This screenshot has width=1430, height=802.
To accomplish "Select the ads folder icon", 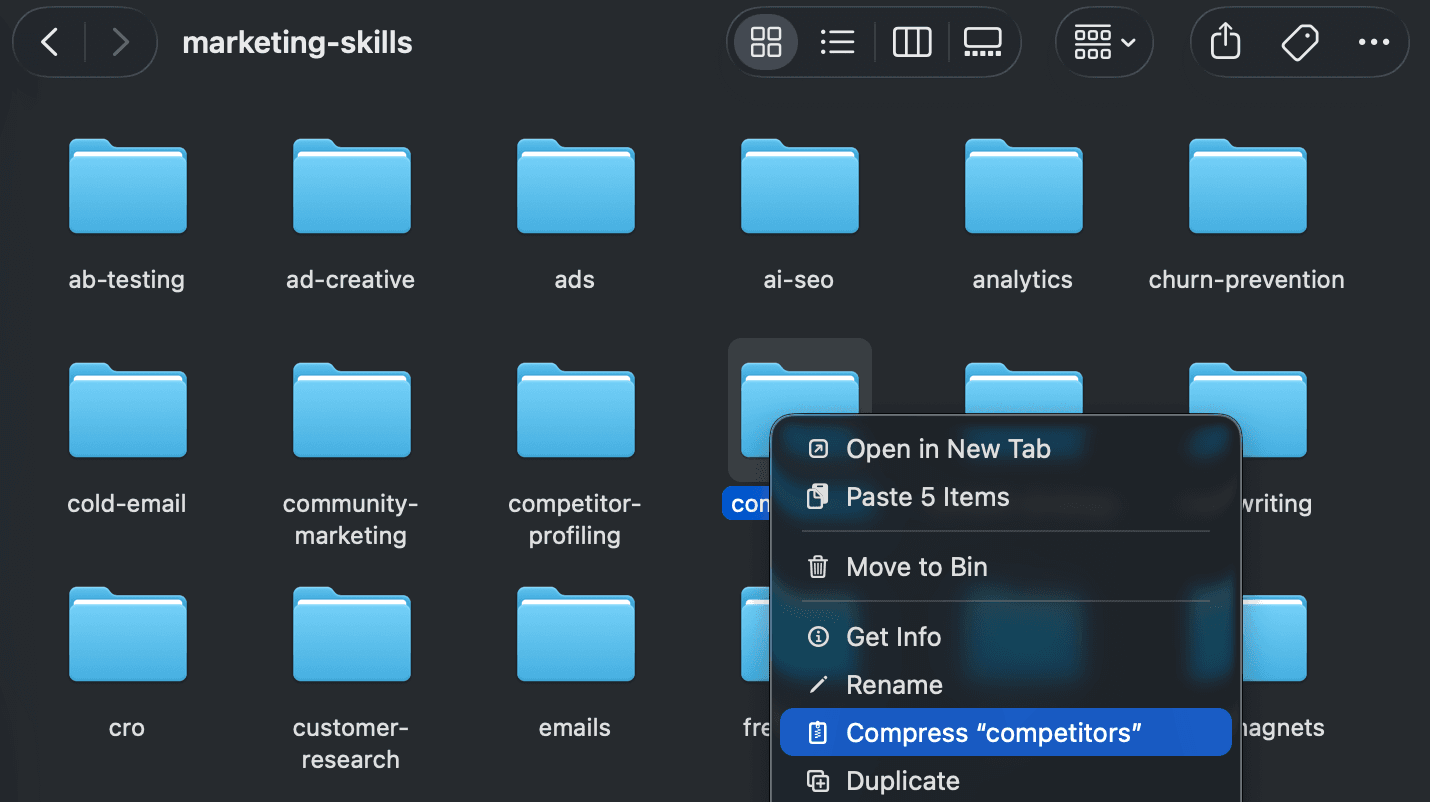I will (575, 186).
